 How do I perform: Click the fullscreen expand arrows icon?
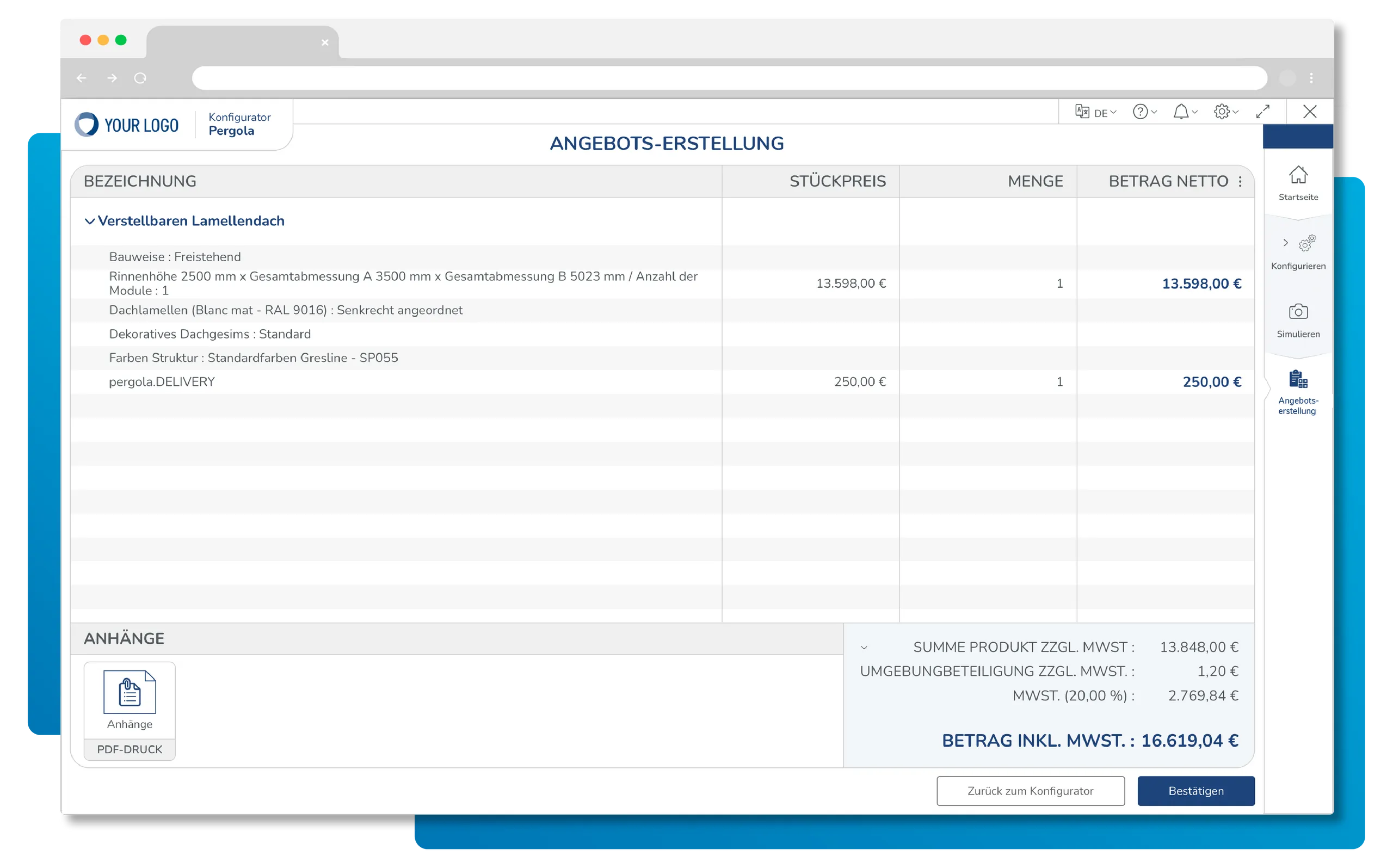pyautogui.click(x=1262, y=112)
